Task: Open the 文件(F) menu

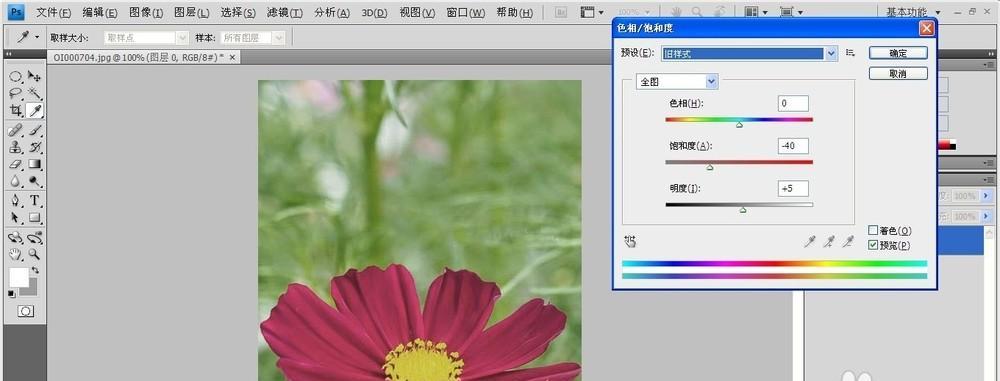Action: 54,12
